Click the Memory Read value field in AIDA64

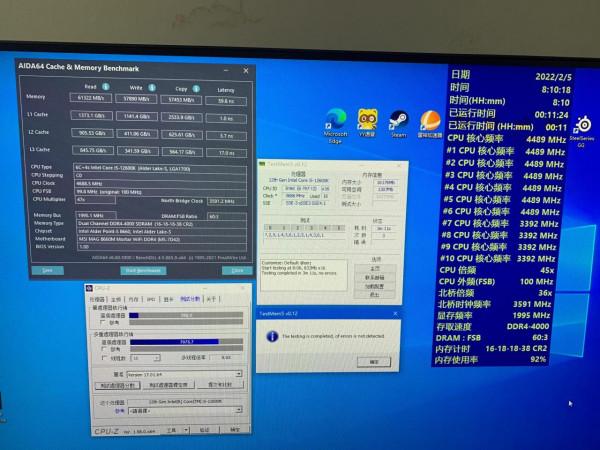[91, 98]
